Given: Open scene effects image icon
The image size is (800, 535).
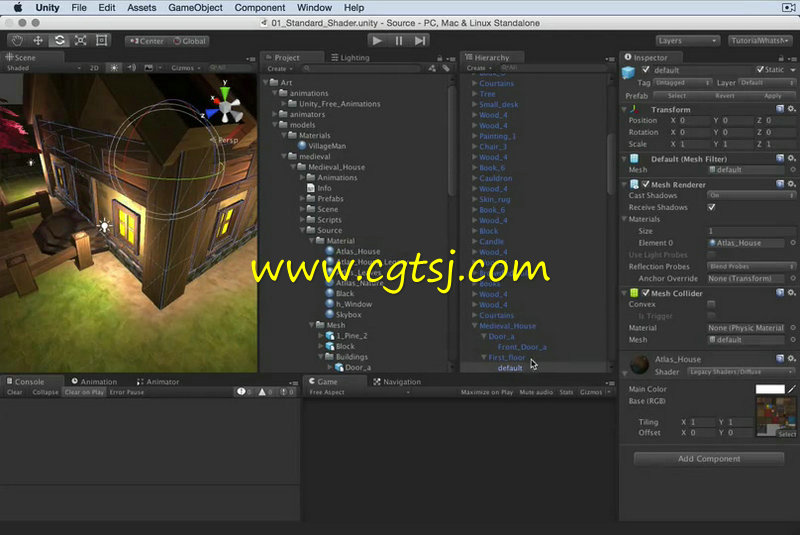Looking at the screenshot, I should (x=148, y=67).
